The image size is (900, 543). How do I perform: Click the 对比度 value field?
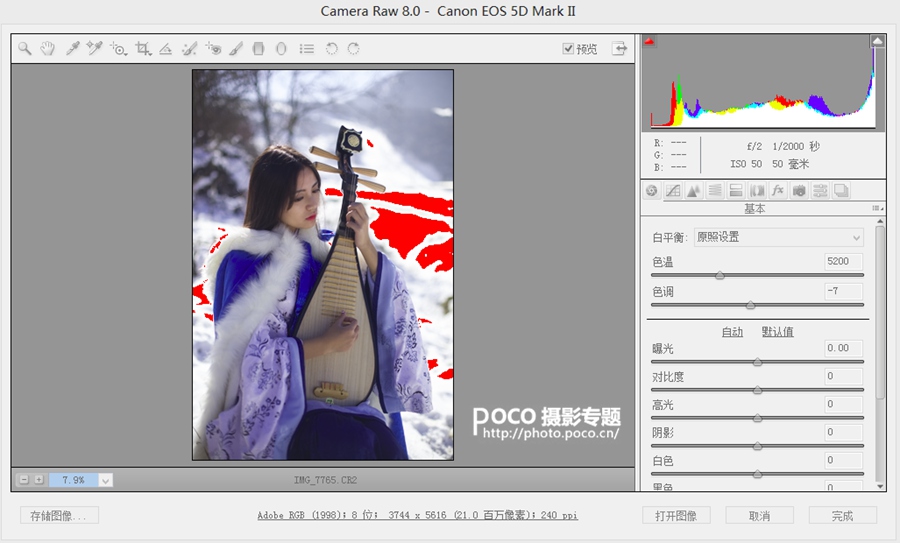(x=843, y=376)
